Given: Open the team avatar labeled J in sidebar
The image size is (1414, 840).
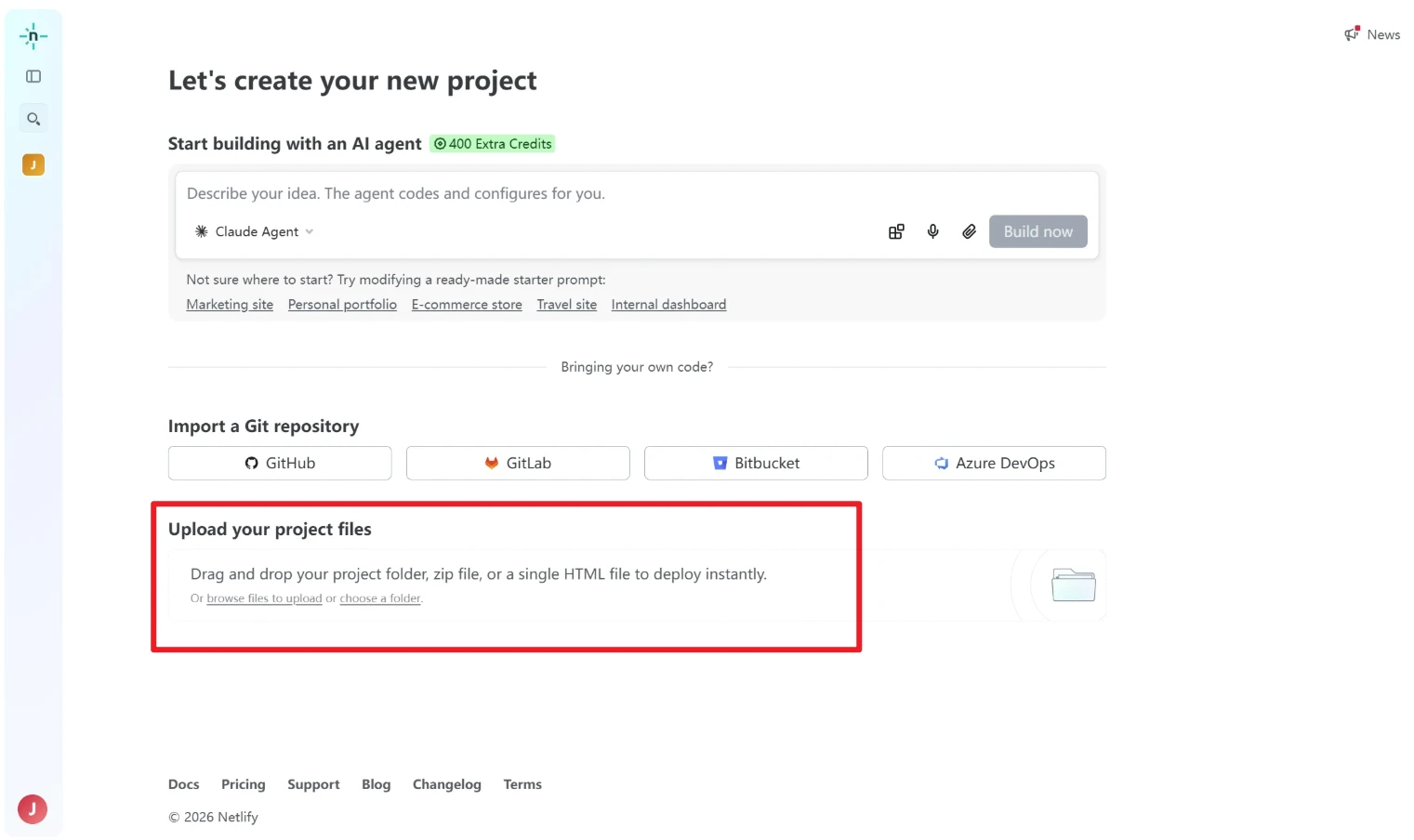Looking at the screenshot, I should tap(33, 164).
